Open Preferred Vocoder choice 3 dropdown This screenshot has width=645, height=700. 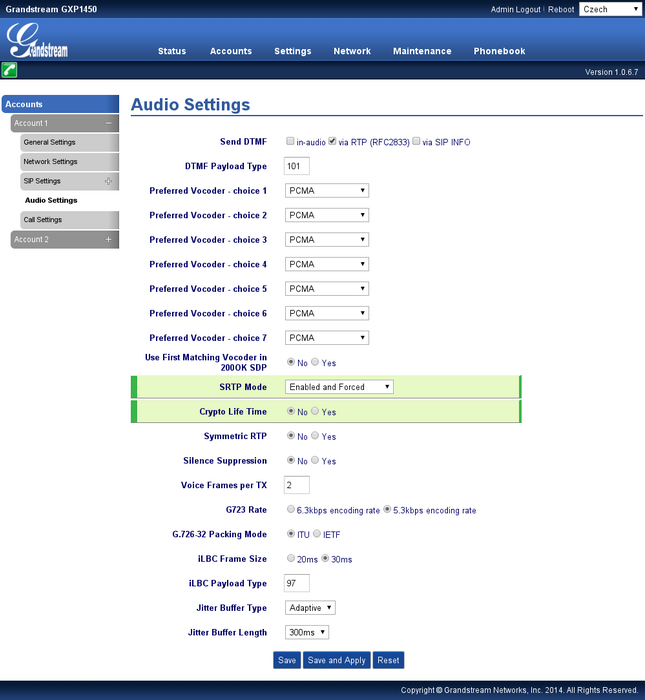pyautogui.click(x=327, y=240)
